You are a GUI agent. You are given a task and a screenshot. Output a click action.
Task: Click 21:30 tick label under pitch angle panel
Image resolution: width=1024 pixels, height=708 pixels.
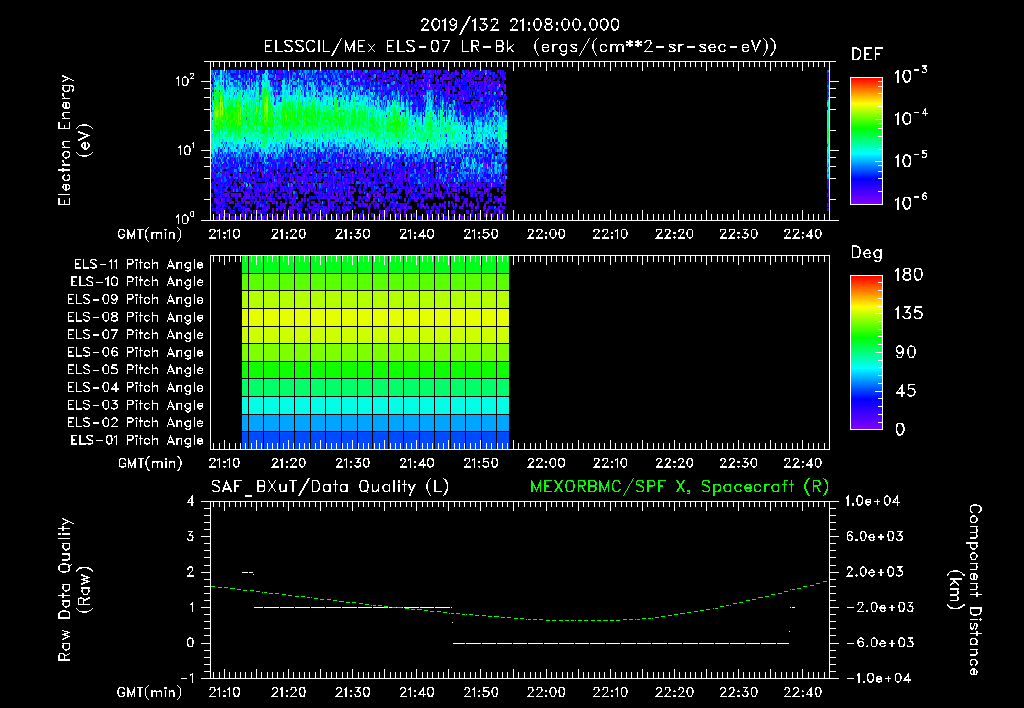[x=353, y=464]
